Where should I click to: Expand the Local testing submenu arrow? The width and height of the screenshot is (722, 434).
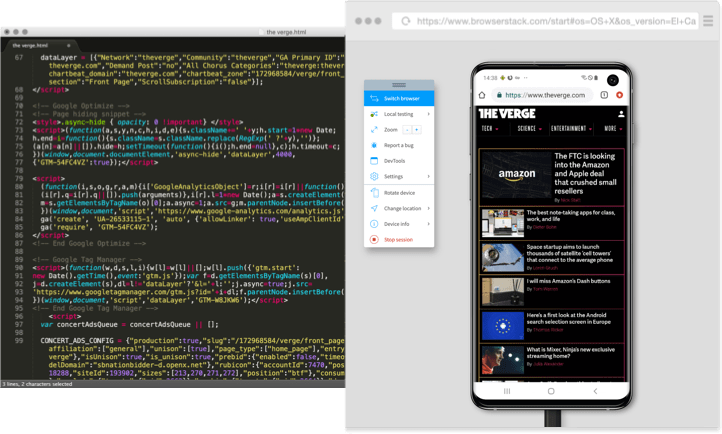(x=428, y=114)
